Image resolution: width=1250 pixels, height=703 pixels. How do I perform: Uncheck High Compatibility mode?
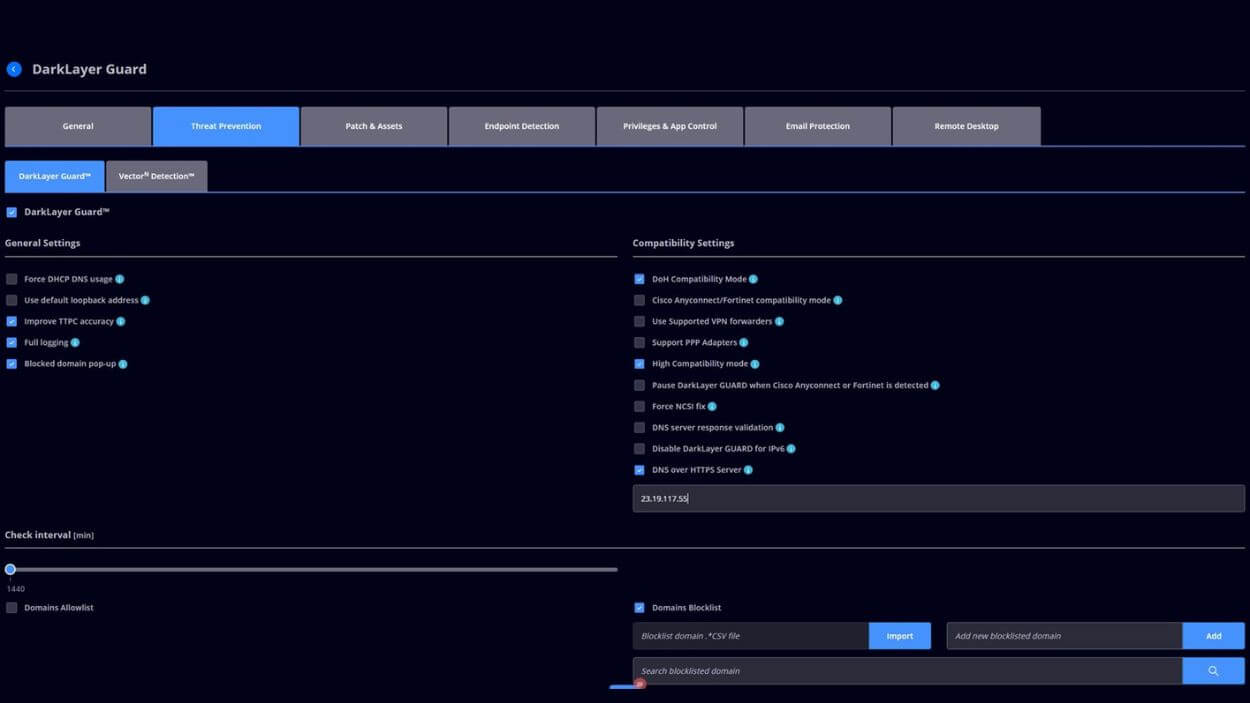click(x=640, y=364)
